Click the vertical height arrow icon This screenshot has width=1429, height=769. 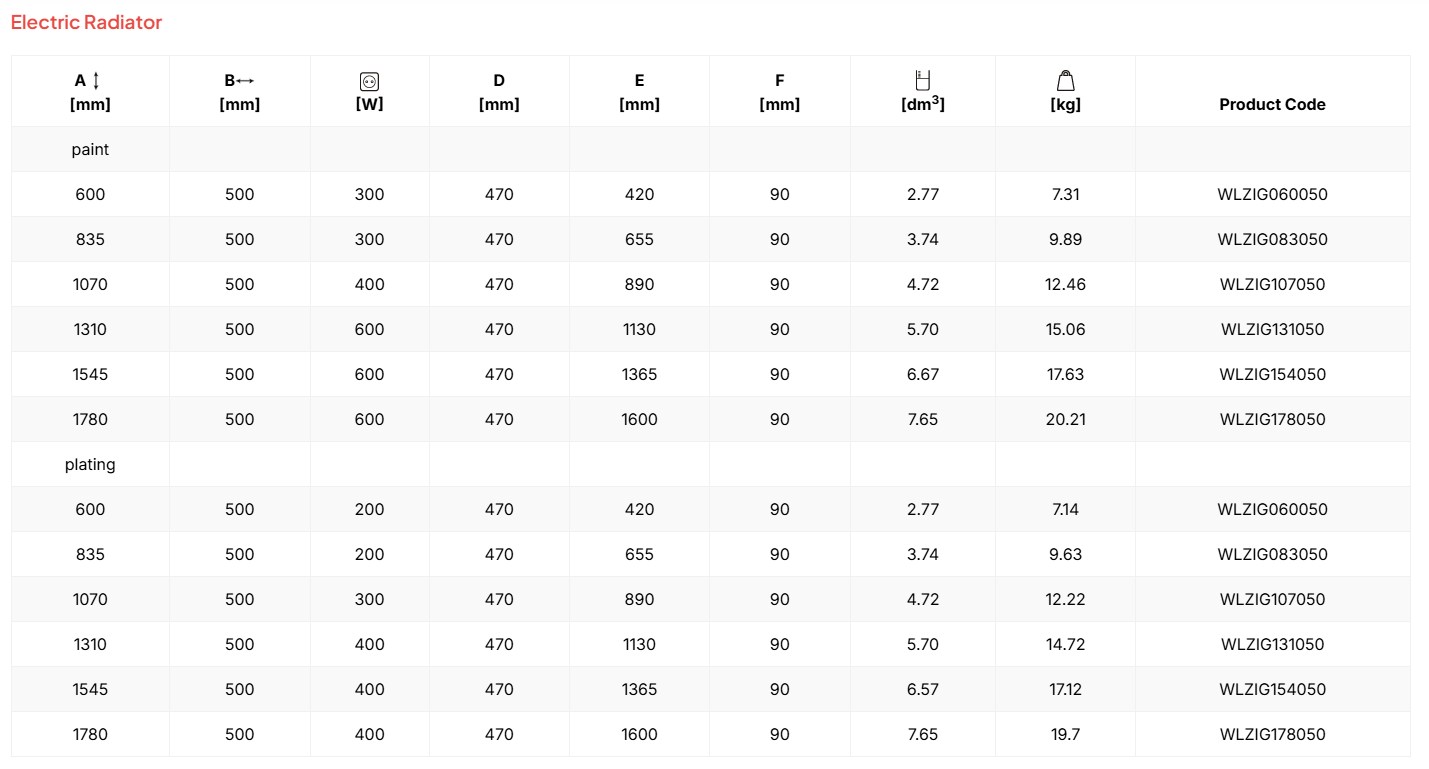tap(96, 81)
